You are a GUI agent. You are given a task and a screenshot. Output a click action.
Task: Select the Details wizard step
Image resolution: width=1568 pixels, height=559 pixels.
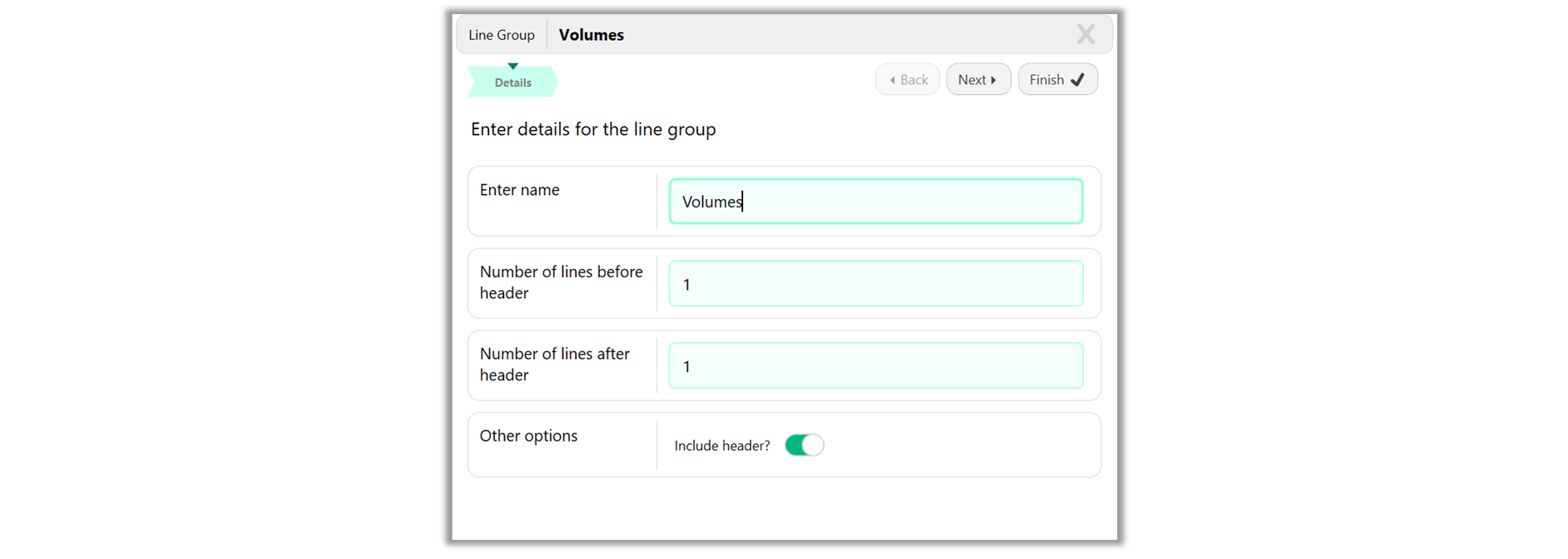(512, 82)
